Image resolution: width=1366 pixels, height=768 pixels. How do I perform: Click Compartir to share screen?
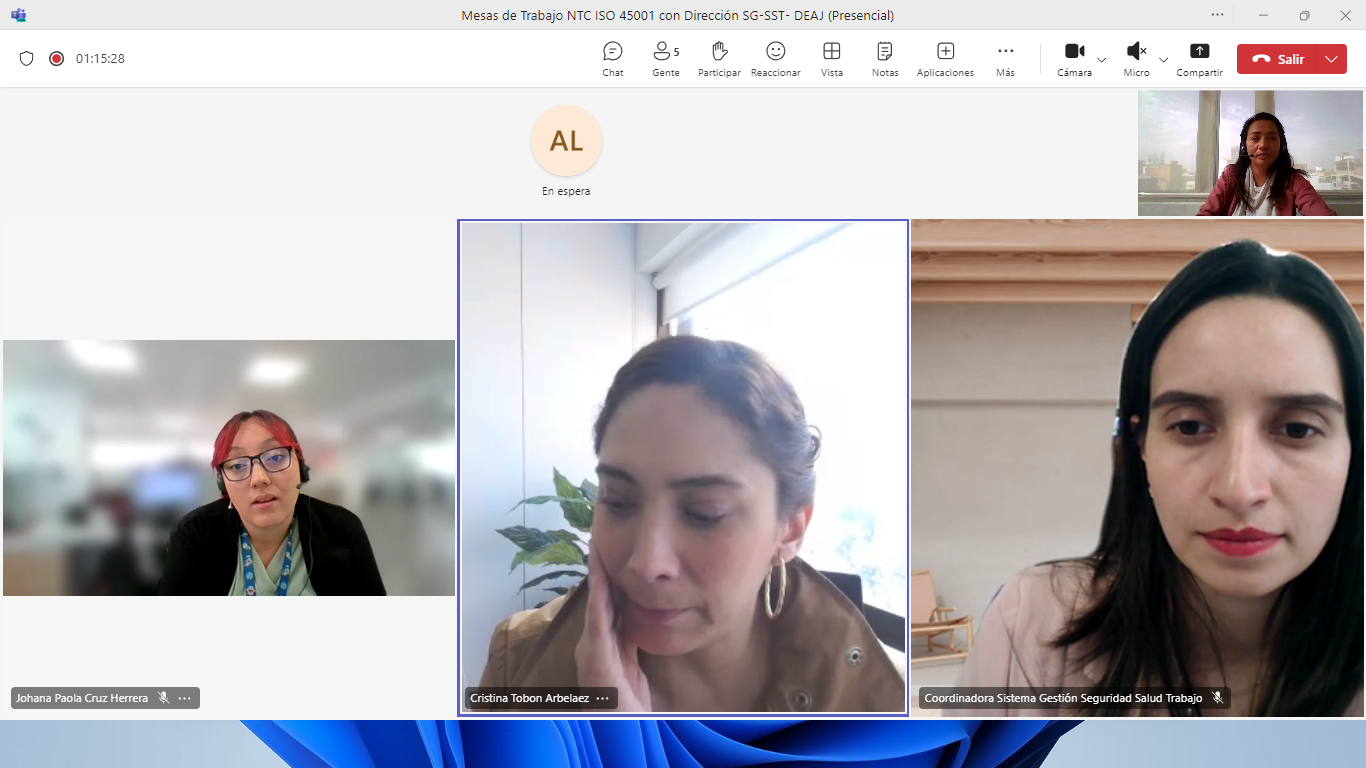click(x=1200, y=59)
